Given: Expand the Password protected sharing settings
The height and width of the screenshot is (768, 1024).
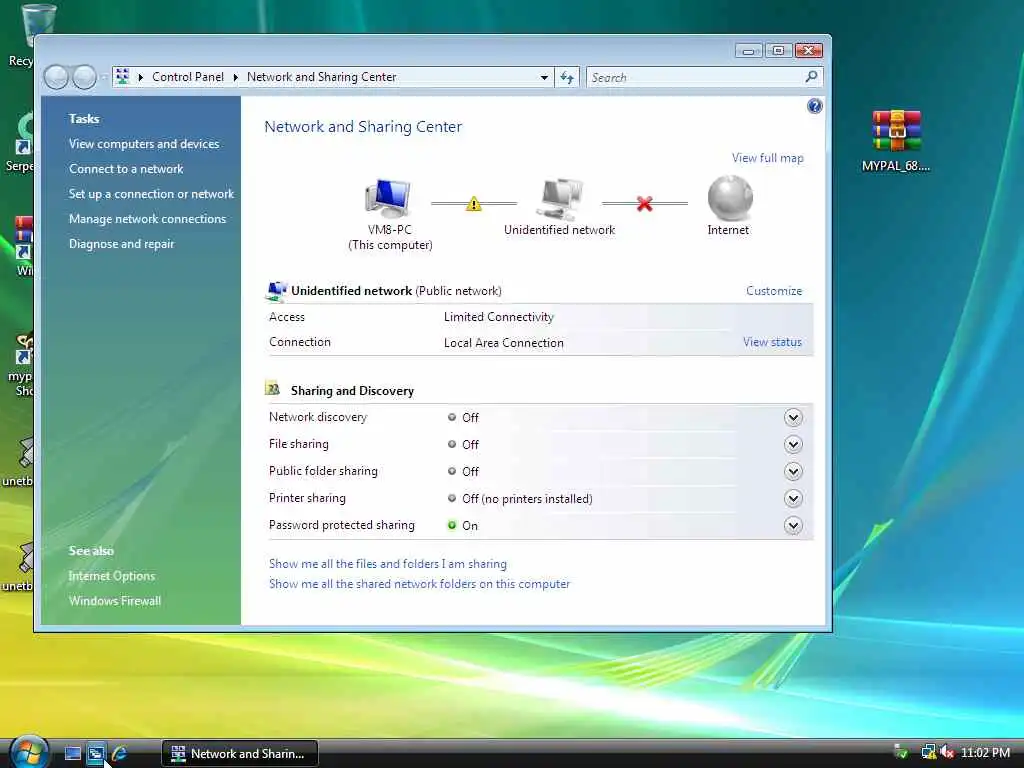Looking at the screenshot, I should pos(793,525).
